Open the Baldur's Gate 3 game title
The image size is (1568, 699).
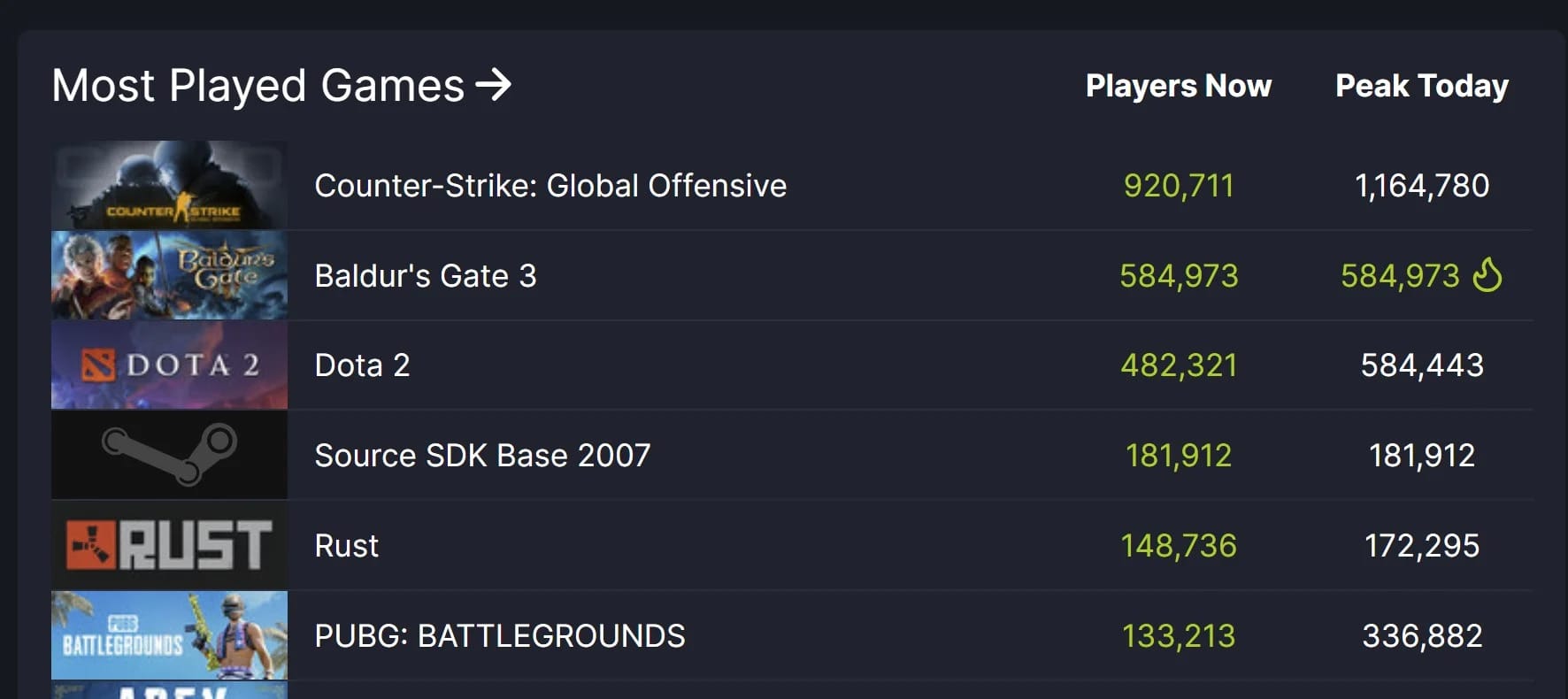click(x=426, y=276)
